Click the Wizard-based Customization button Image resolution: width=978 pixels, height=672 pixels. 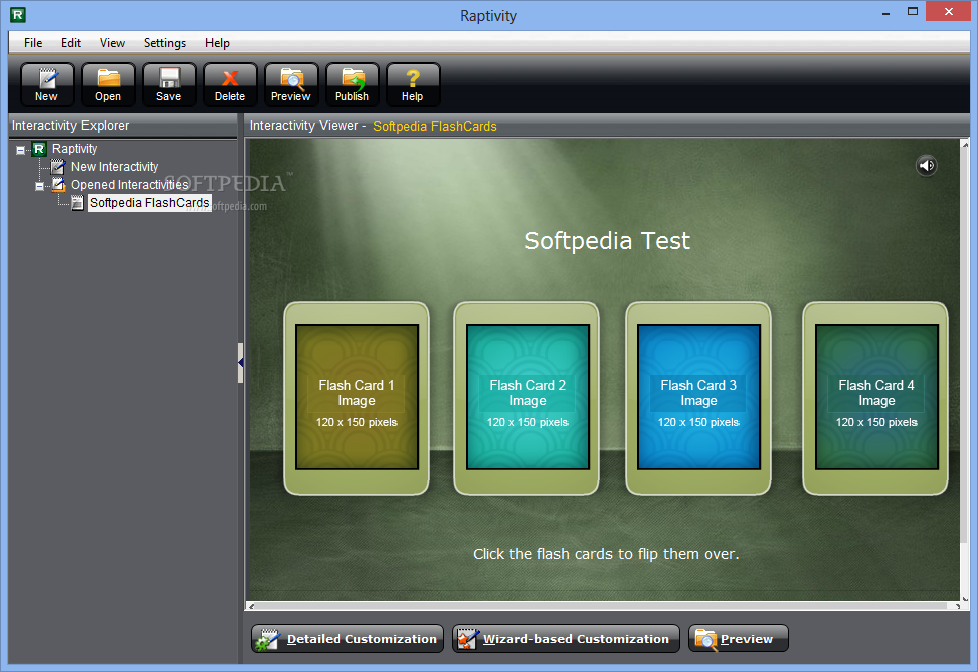[x=566, y=638]
